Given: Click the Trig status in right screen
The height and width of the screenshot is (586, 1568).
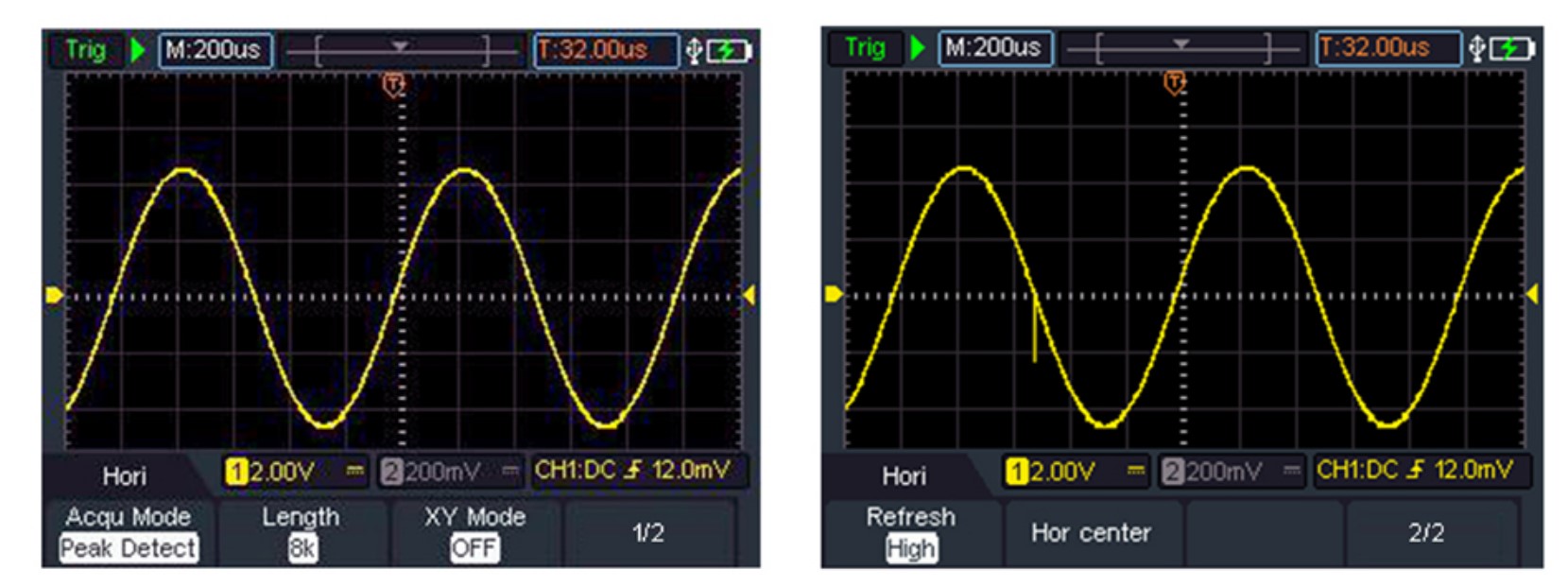Looking at the screenshot, I should (865, 47).
